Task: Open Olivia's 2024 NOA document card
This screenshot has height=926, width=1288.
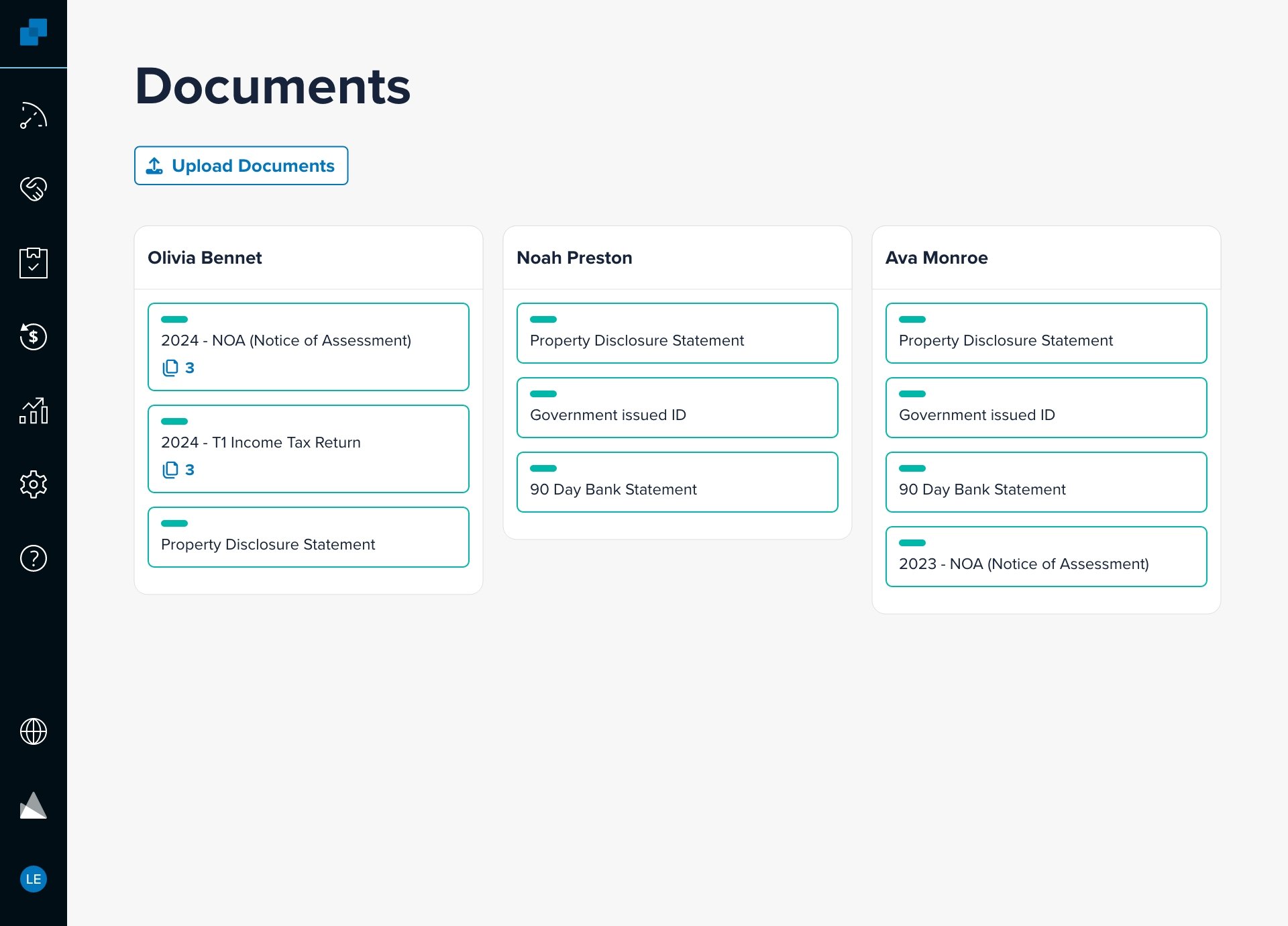Action: point(308,346)
